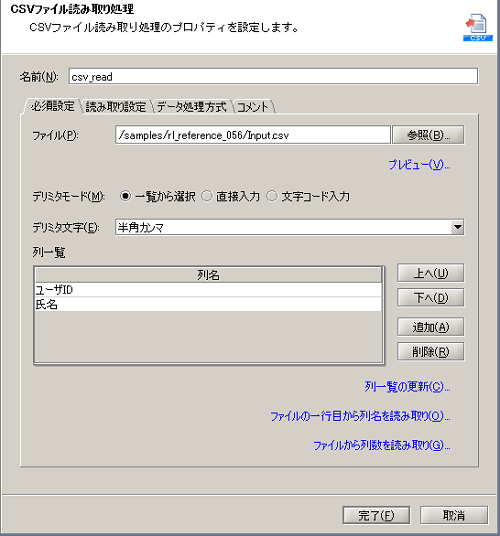The width and height of the screenshot is (500, 536).
Task: Click the 下へ(D) move down button
Action: [x=431, y=298]
